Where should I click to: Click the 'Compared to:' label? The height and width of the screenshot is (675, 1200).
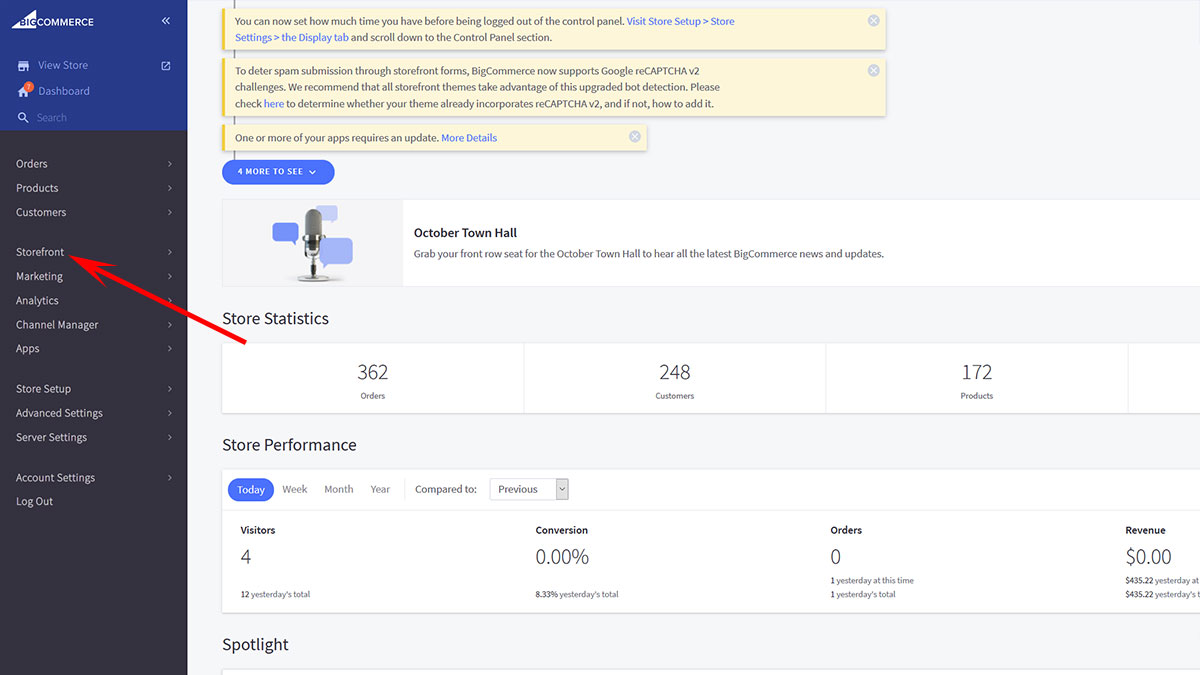click(x=446, y=489)
